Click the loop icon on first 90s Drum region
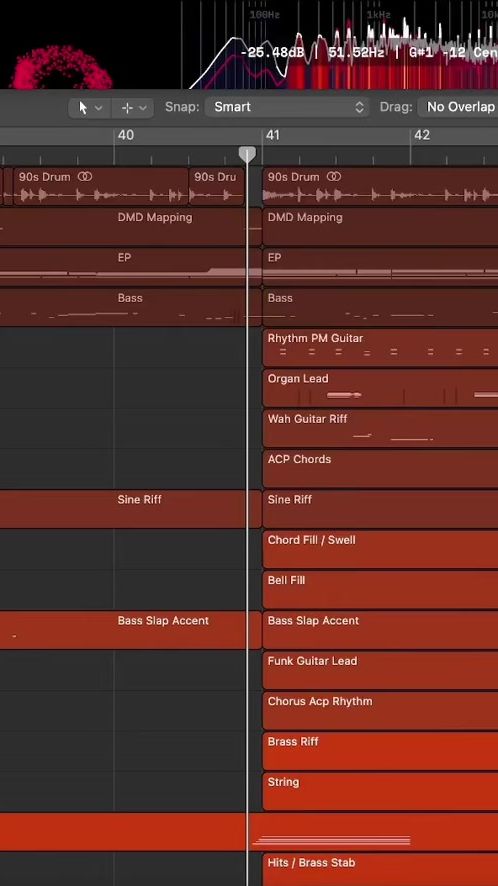Screen dimensions: 498x886 [85, 177]
